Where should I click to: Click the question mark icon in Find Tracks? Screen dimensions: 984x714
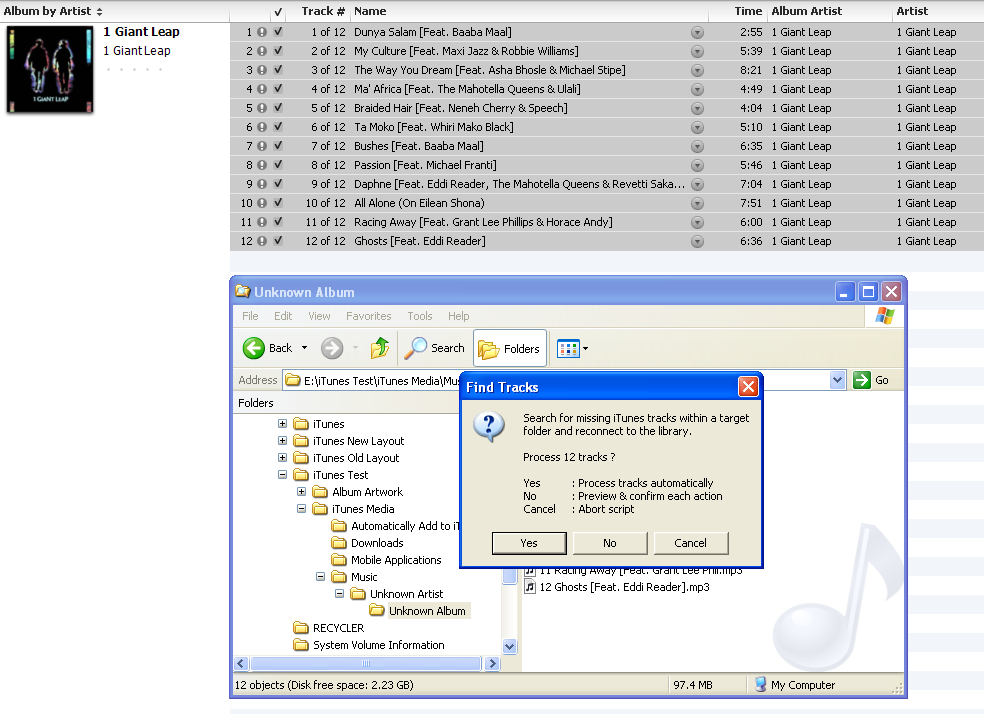[x=488, y=427]
